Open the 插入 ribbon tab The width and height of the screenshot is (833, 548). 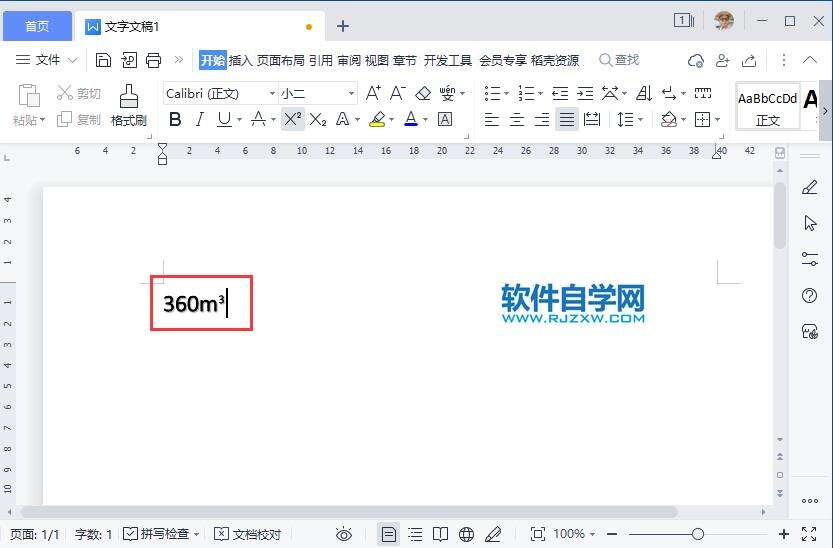coord(241,61)
